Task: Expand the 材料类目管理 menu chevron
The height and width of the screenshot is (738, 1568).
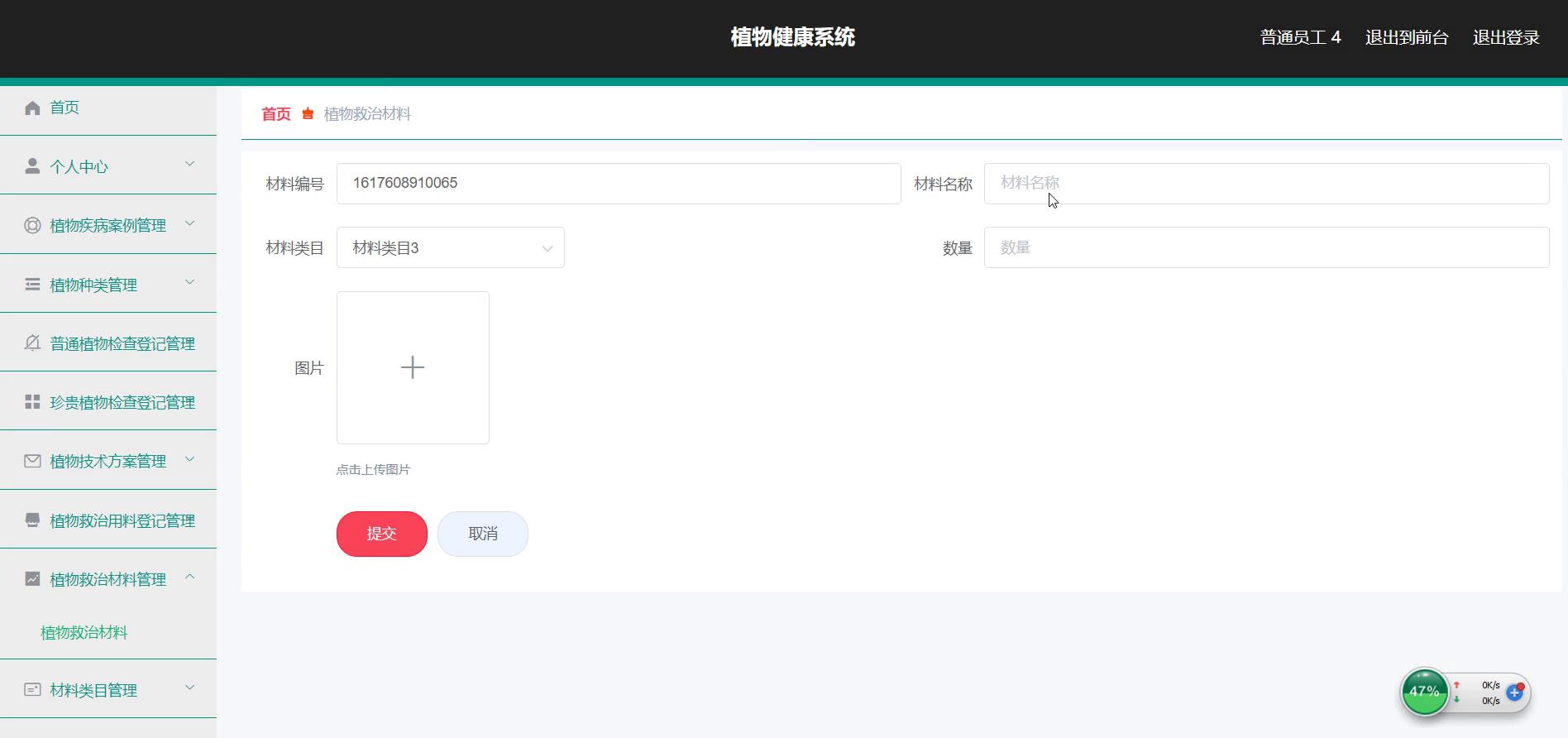Action: coord(189,688)
